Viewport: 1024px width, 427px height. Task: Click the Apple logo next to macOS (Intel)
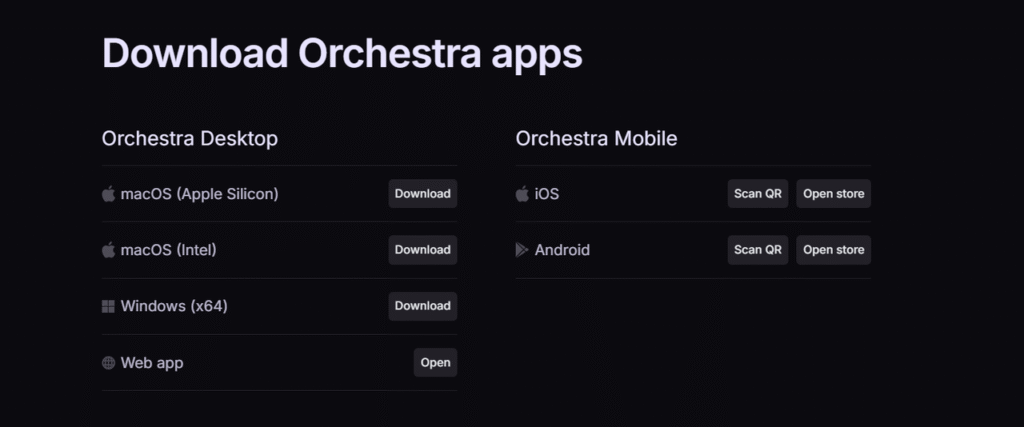pyautogui.click(x=108, y=250)
